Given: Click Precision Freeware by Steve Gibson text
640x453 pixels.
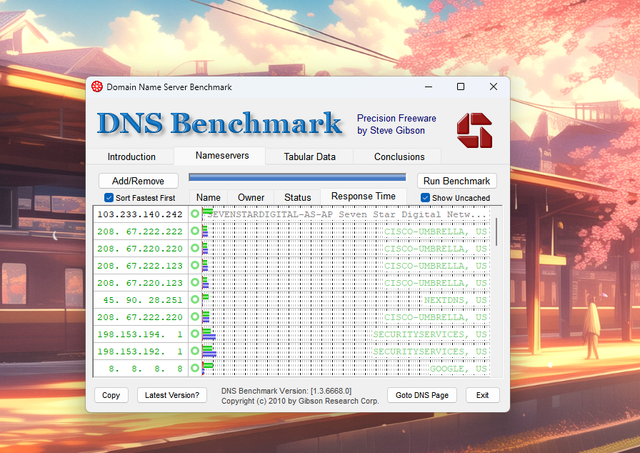Looking at the screenshot, I should coord(396,124).
